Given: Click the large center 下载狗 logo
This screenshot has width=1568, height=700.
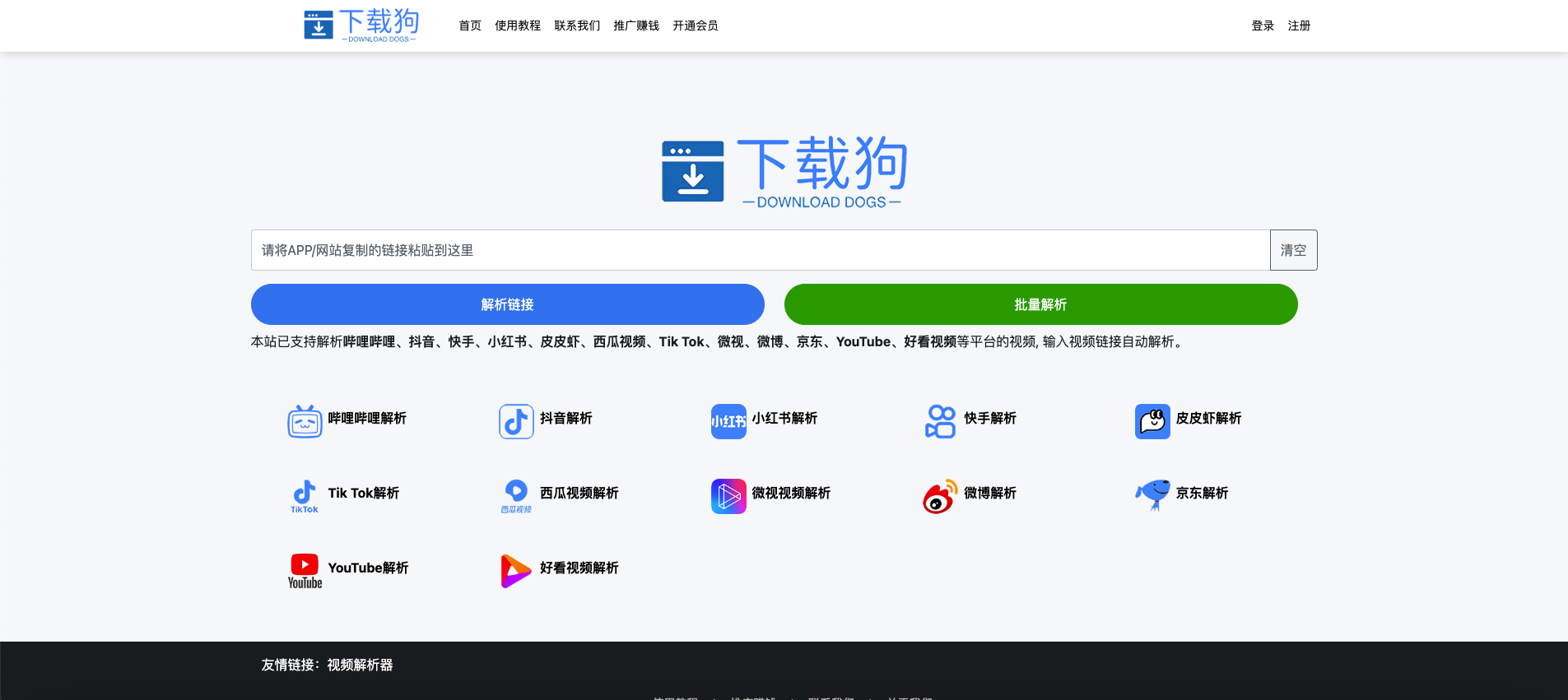Looking at the screenshot, I should pyautogui.click(x=784, y=172).
